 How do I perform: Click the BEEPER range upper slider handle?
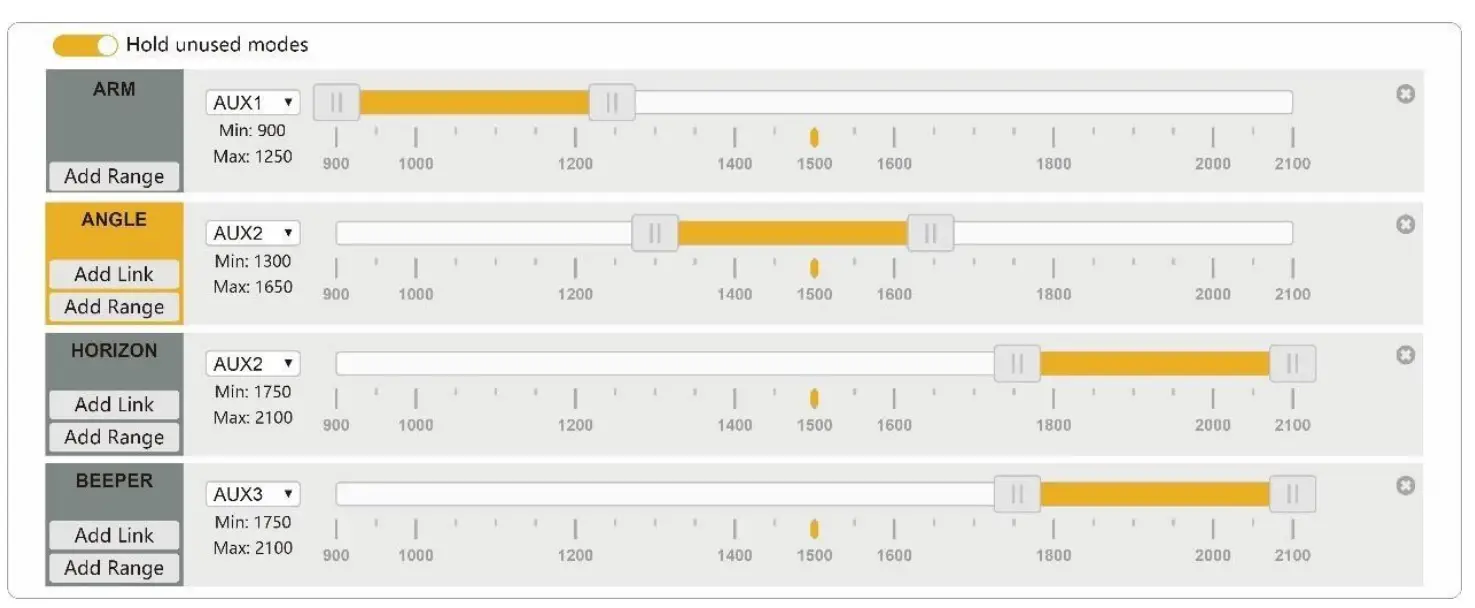(1292, 494)
